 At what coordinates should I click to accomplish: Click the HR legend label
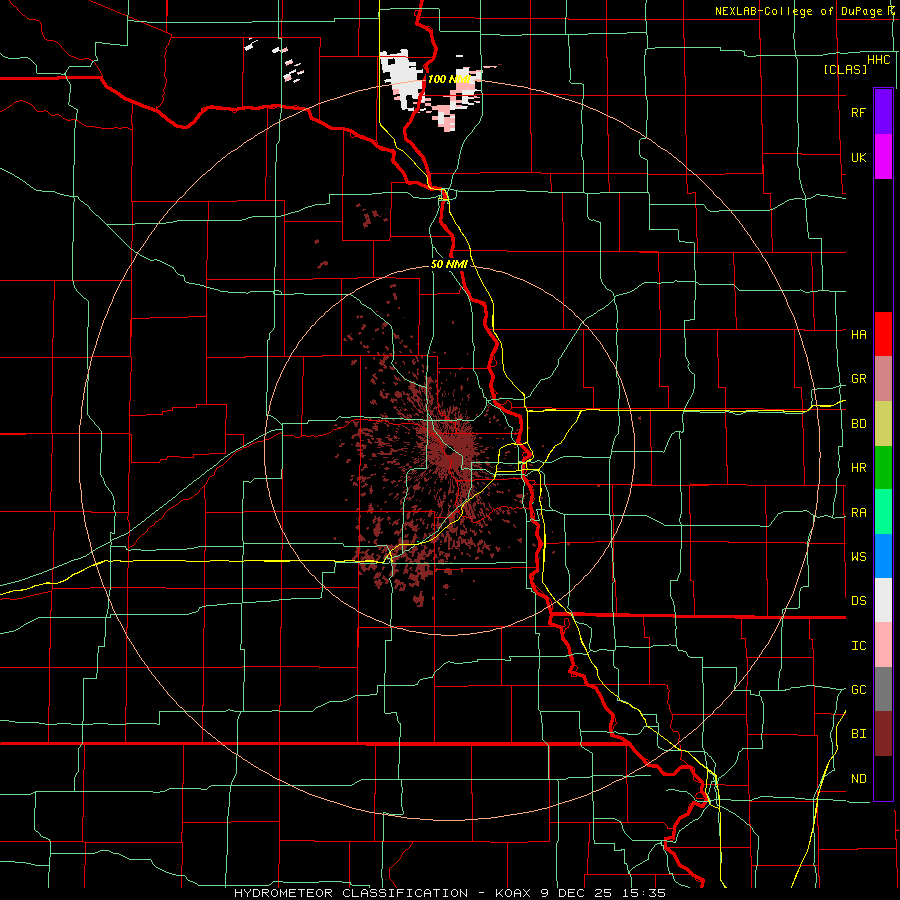click(858, 468)
